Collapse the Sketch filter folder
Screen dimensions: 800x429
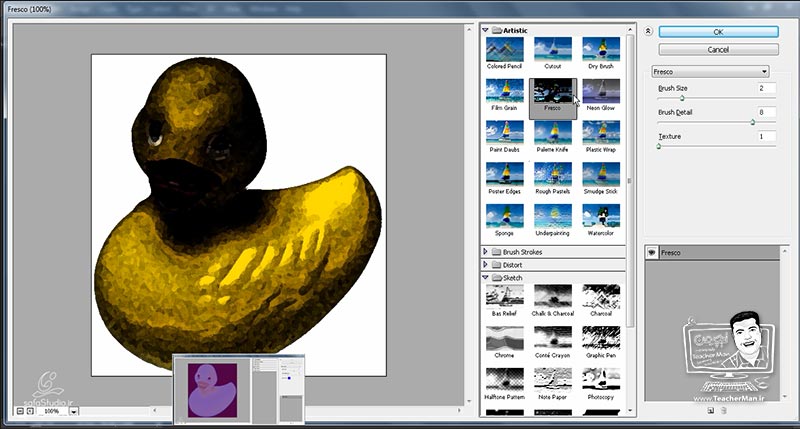[x=485, y=277]
